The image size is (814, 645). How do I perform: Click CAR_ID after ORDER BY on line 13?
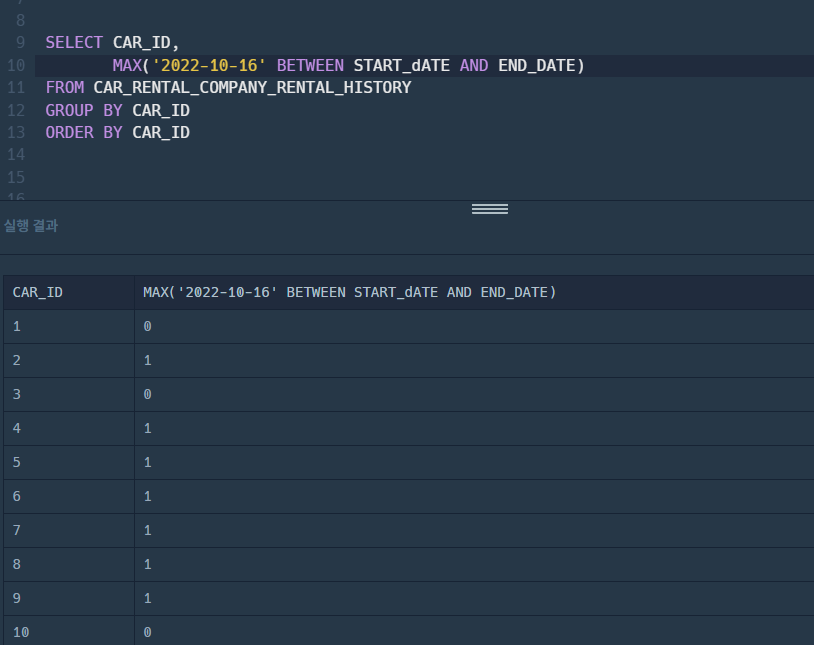point(161,132)
